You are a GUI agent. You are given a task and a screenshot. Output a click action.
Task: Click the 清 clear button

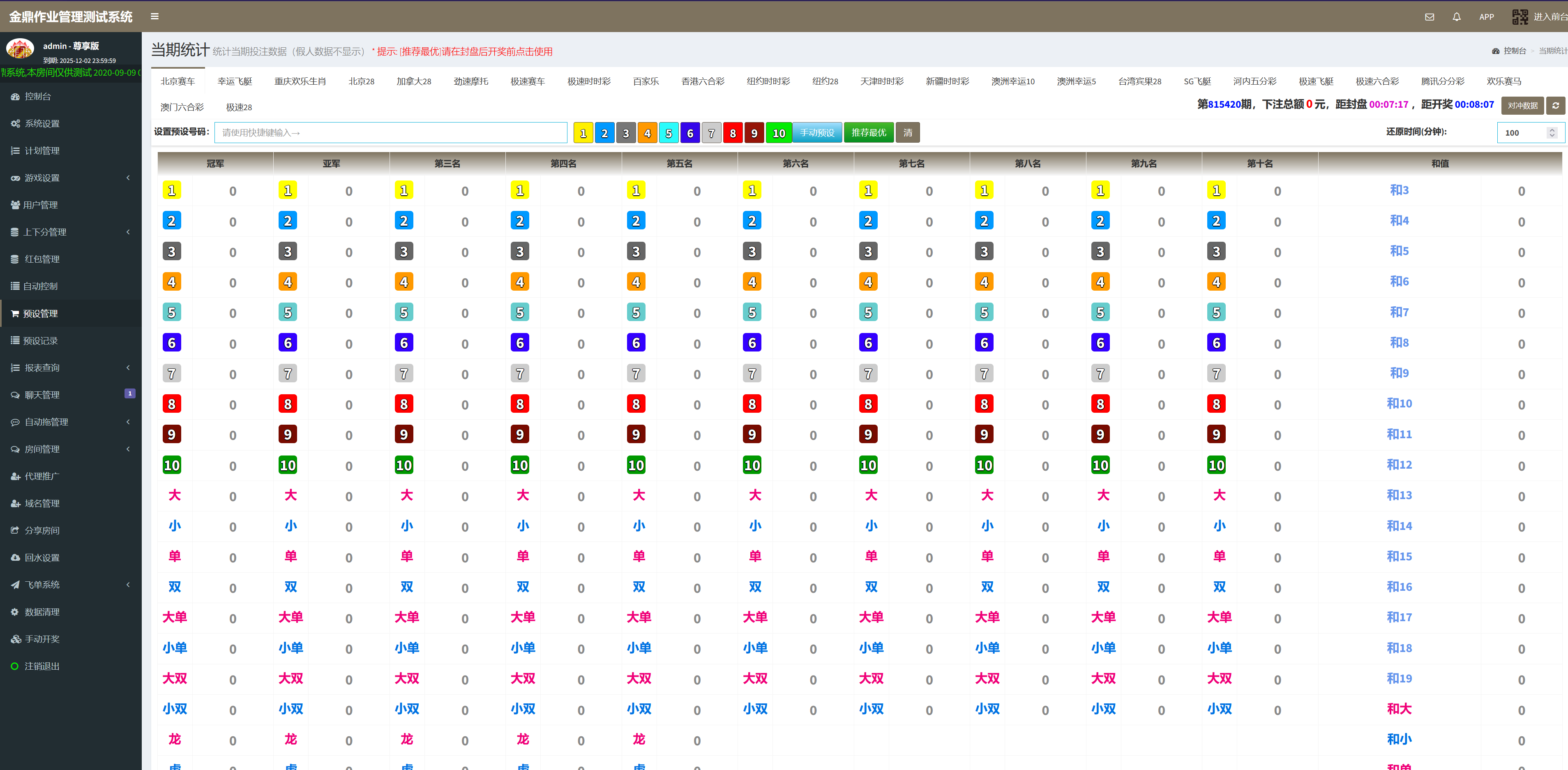pyautogui.click(x=908, y=132)
